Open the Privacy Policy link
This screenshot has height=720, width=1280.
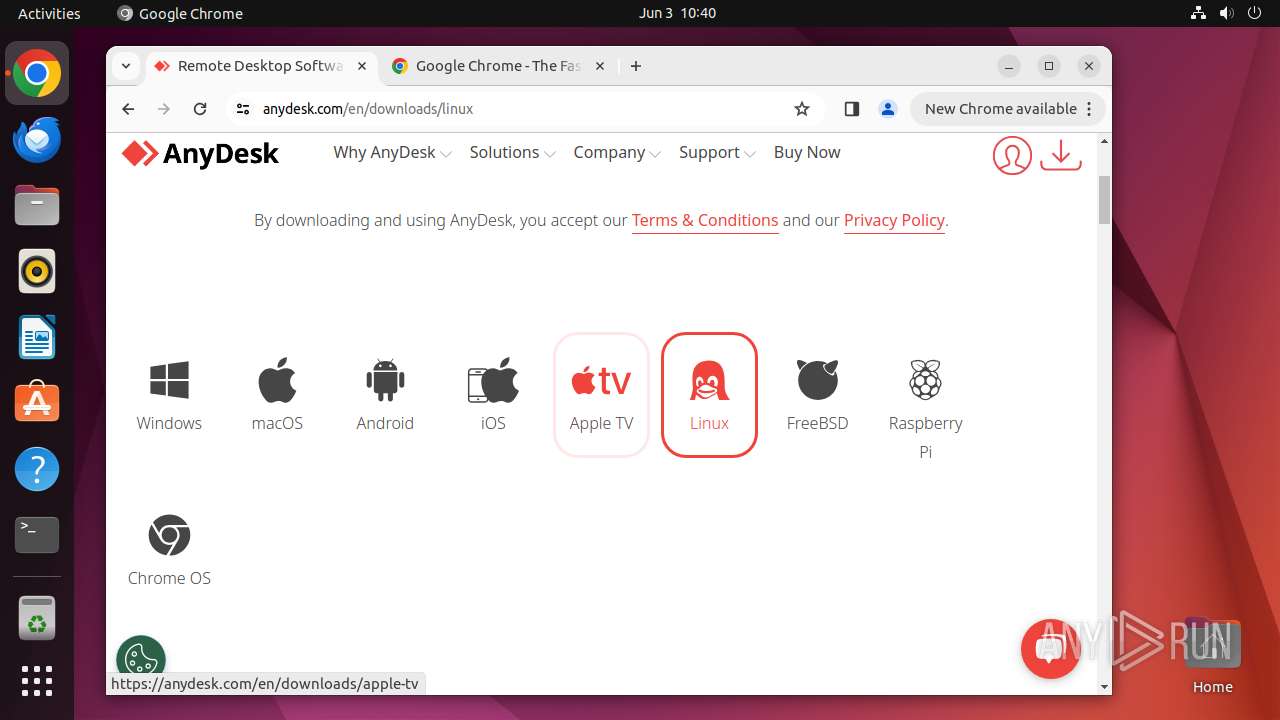[894, 220]
